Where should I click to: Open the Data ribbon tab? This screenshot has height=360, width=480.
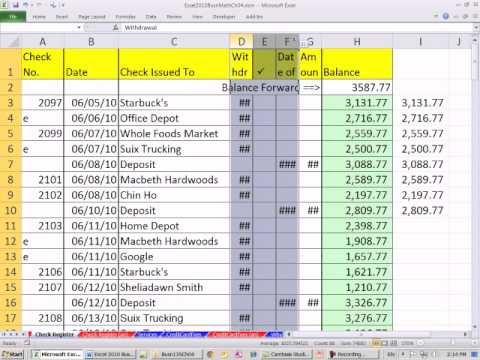[x=151, y=17]
